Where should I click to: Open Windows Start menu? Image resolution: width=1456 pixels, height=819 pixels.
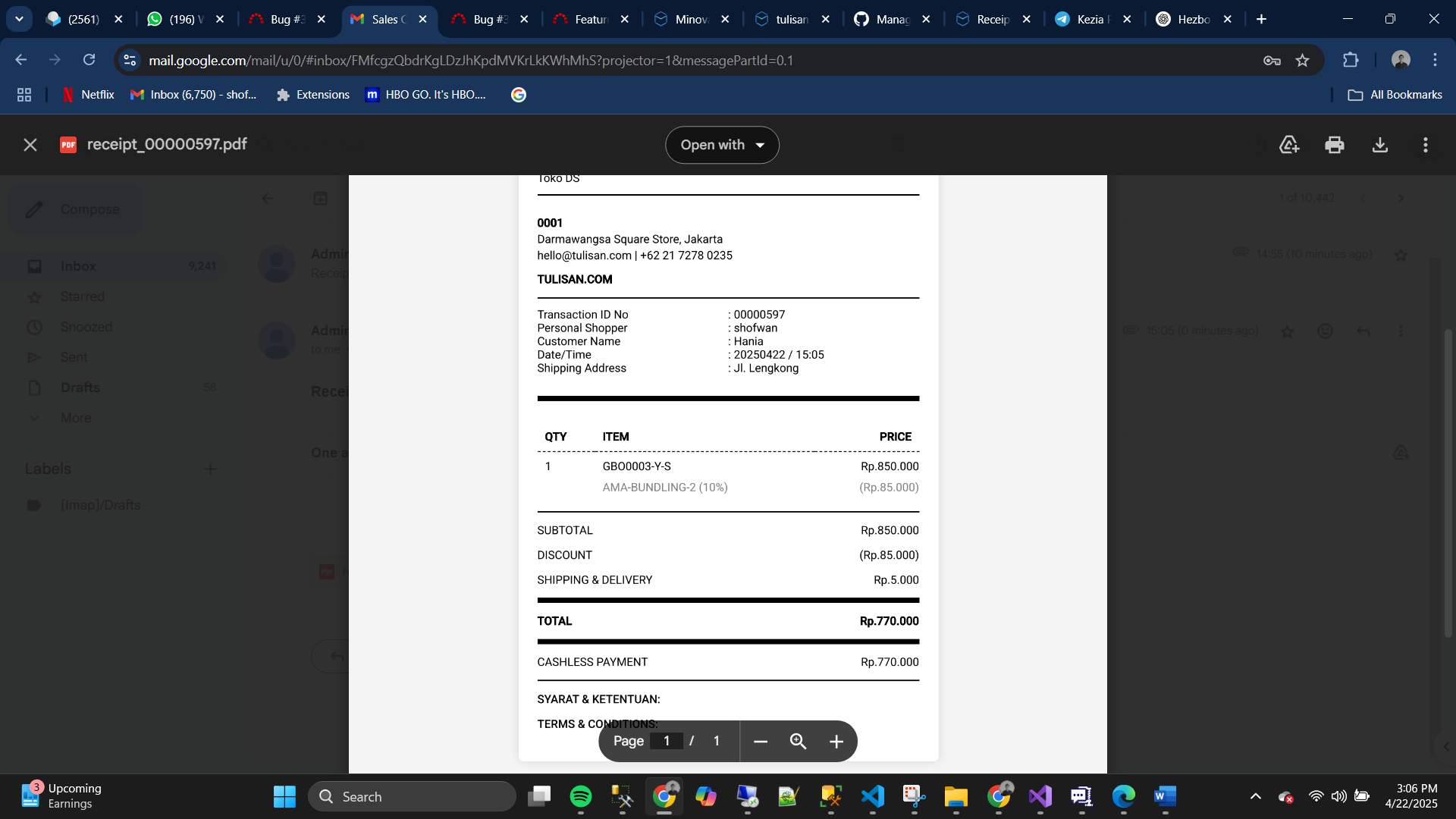[x=284, y=796]
